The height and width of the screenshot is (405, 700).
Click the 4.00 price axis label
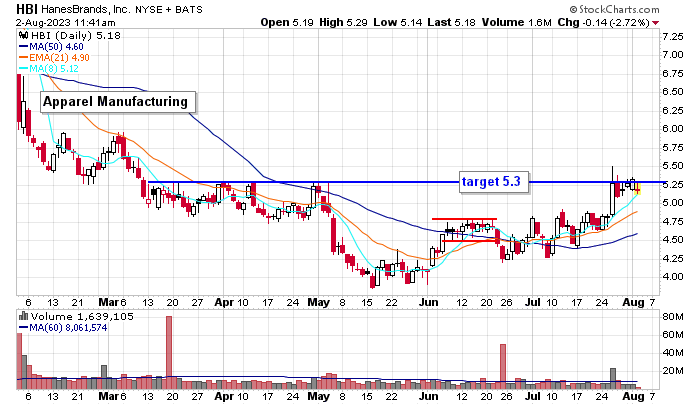[673, 277]
